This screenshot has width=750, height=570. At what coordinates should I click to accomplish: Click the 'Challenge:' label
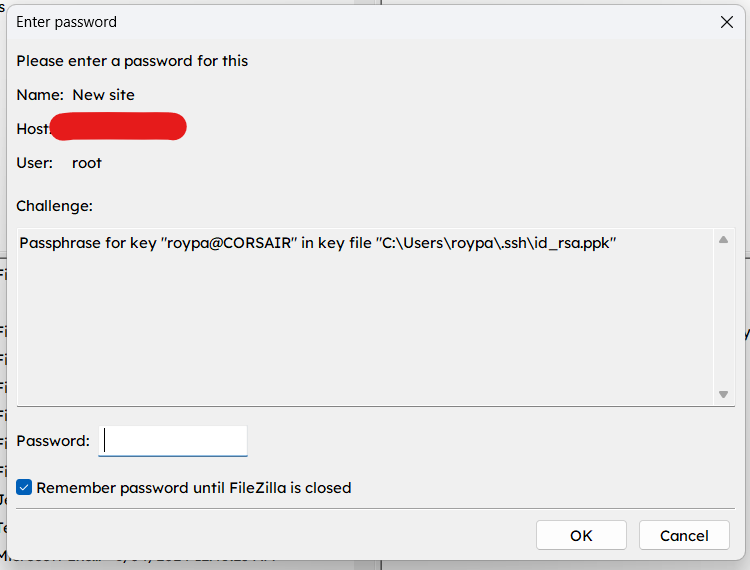tap(54, 206)
